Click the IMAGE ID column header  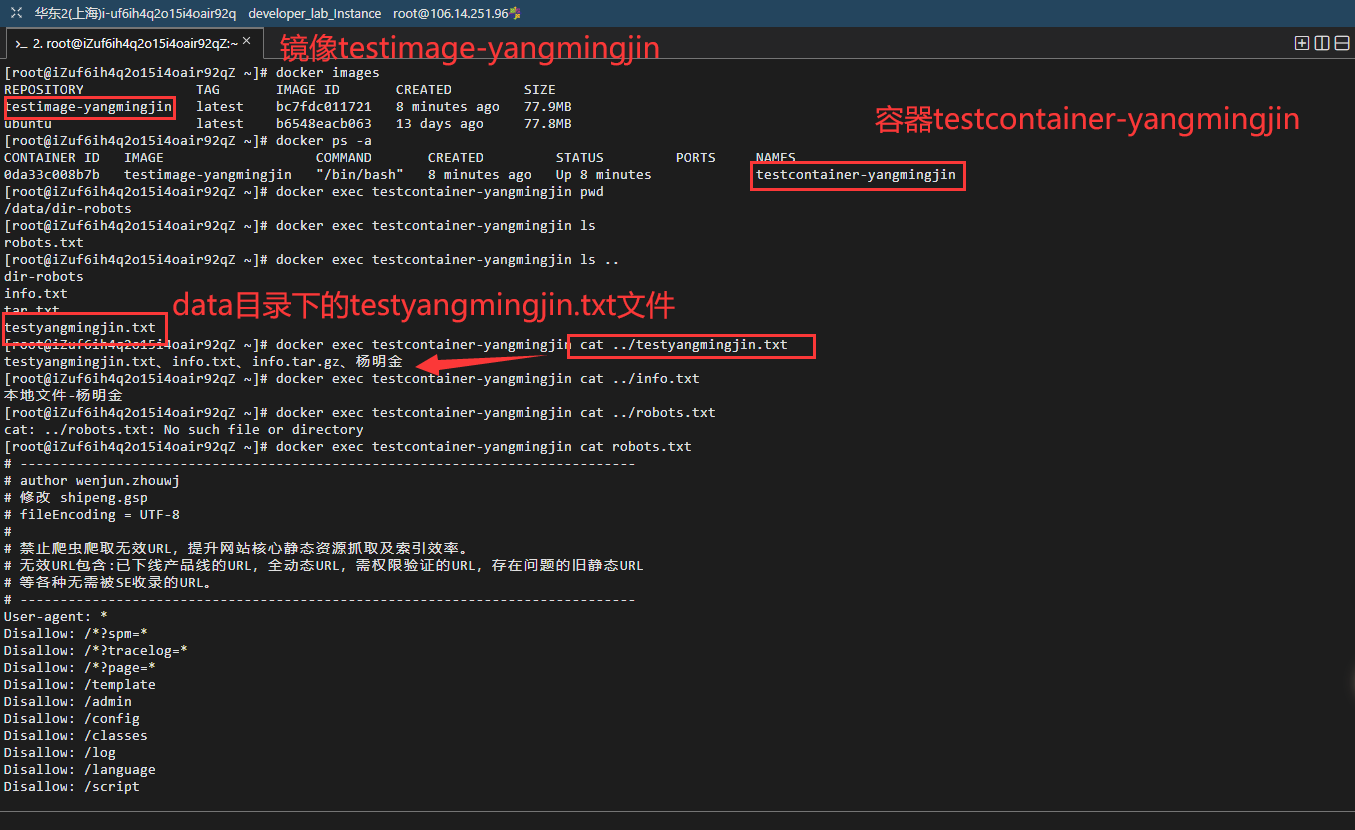click(308, 90)
